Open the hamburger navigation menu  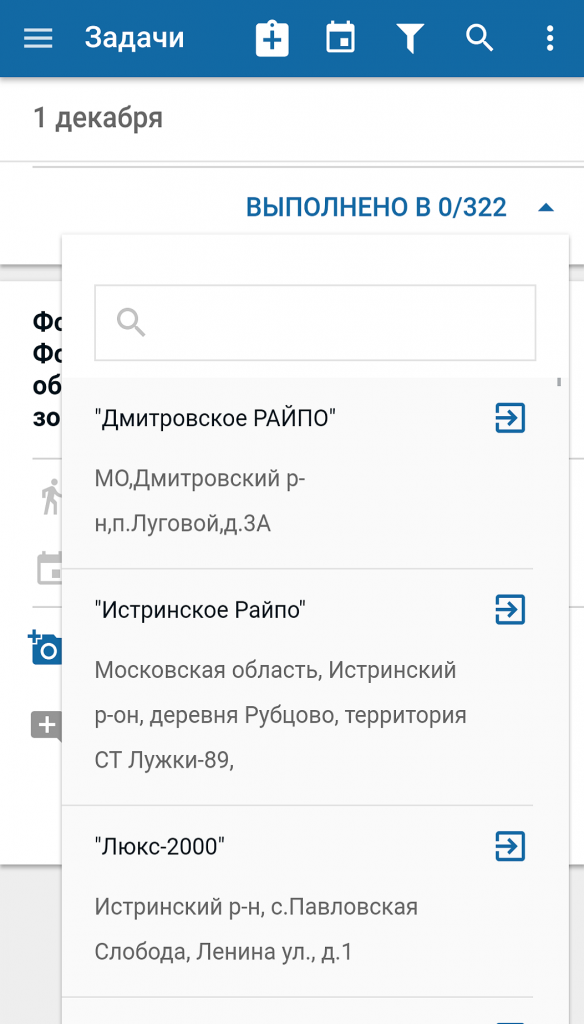pyautogui.click(x=38, y=39)
